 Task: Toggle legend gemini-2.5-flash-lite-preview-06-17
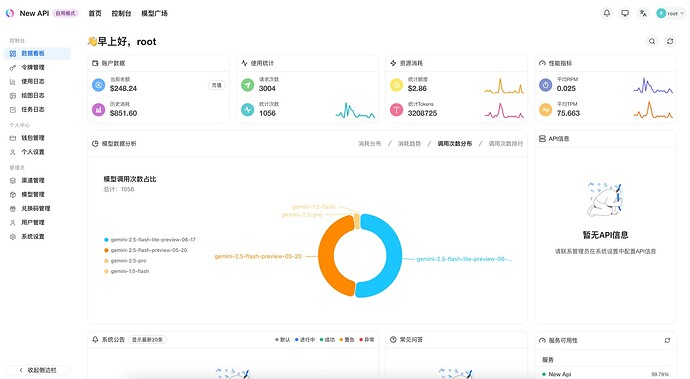coord(150,239)
